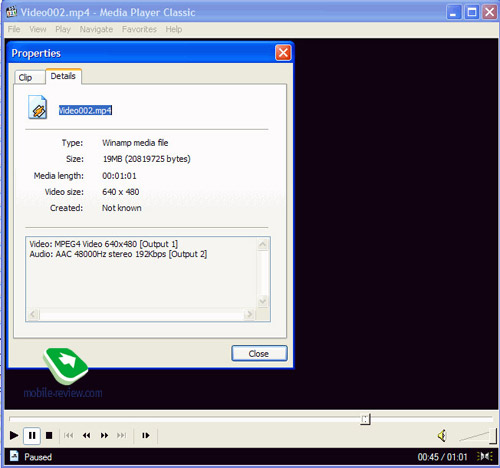Click the decrease speed rewind icon
This screenshot has width=500, height=468.
86,435
